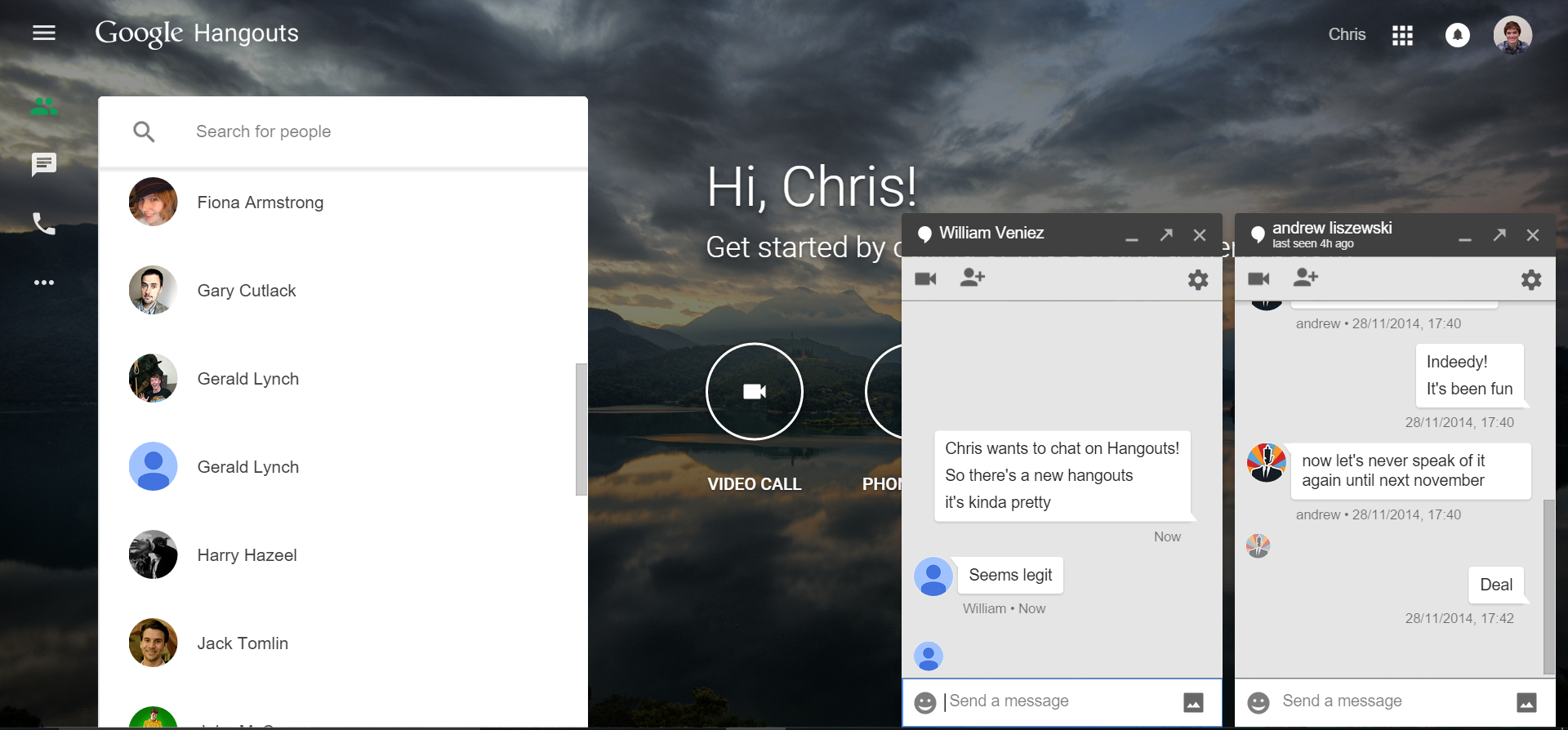Image resolution: width=1568 pixels, height=730 pixels.
Task: Click the Chris name link in header
Action: click(x=1347, y=34)
